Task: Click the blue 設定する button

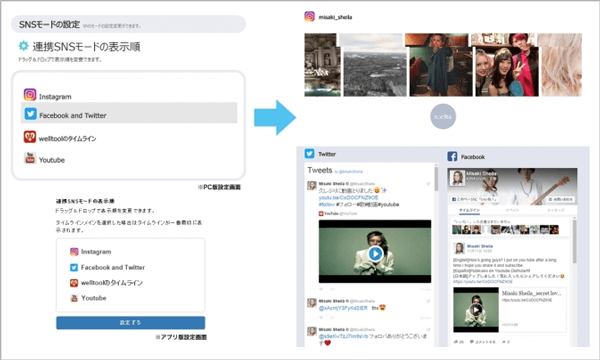Action: (130, 323)
